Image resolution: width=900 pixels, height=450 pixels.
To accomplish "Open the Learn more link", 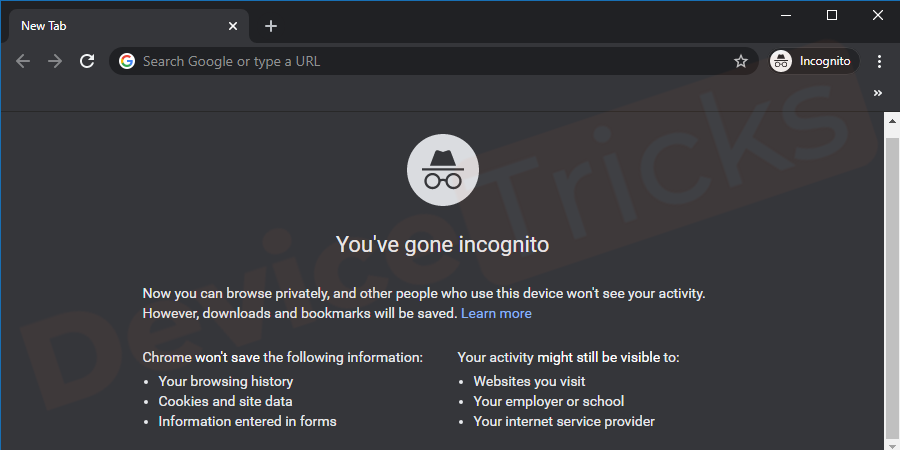I will (x=496, y=313).
